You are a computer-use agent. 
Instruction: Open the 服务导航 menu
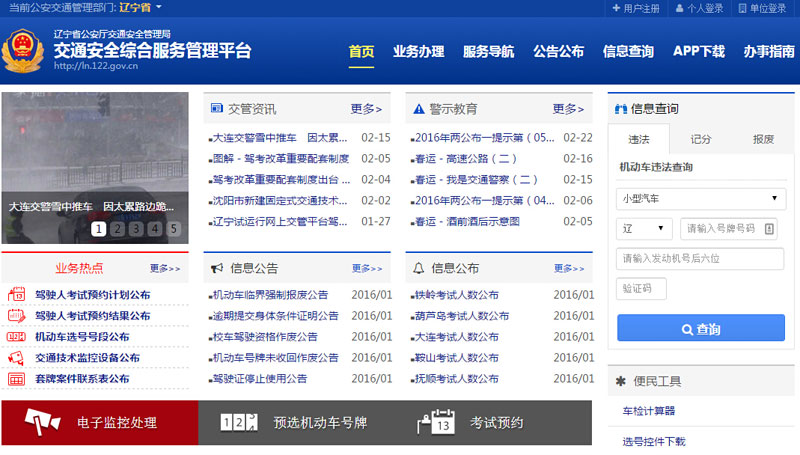pyautogui.click(x=488, y=52)
